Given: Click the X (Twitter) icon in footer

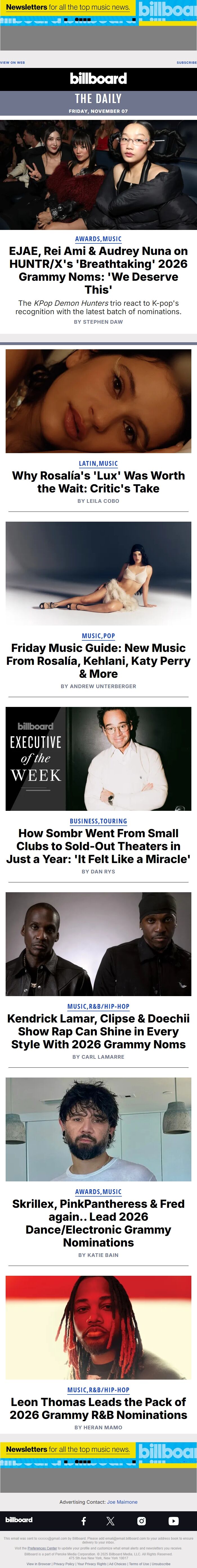Looking at the screenshot, I should pyautogui.click(x=110, y=1521).
